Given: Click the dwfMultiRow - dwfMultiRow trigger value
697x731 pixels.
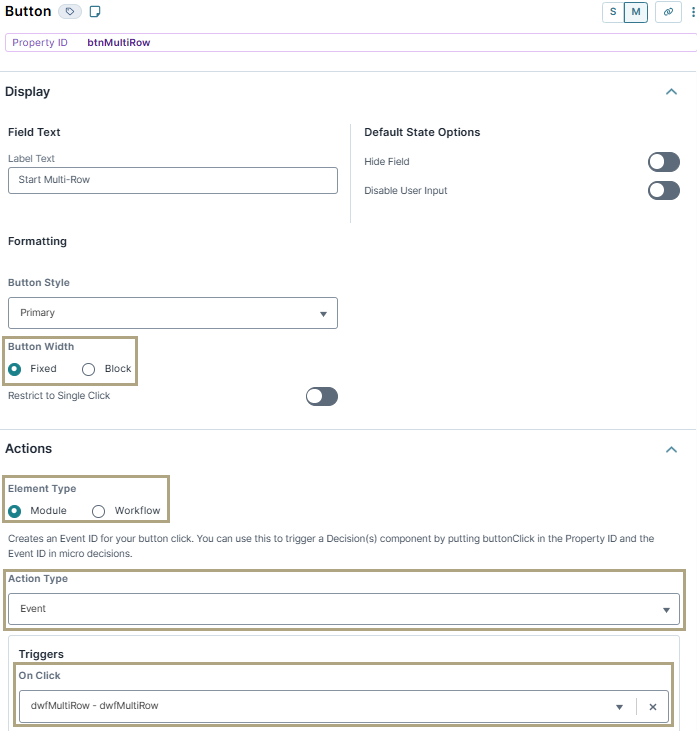Looking at the screenshot, I should point(95,706).
